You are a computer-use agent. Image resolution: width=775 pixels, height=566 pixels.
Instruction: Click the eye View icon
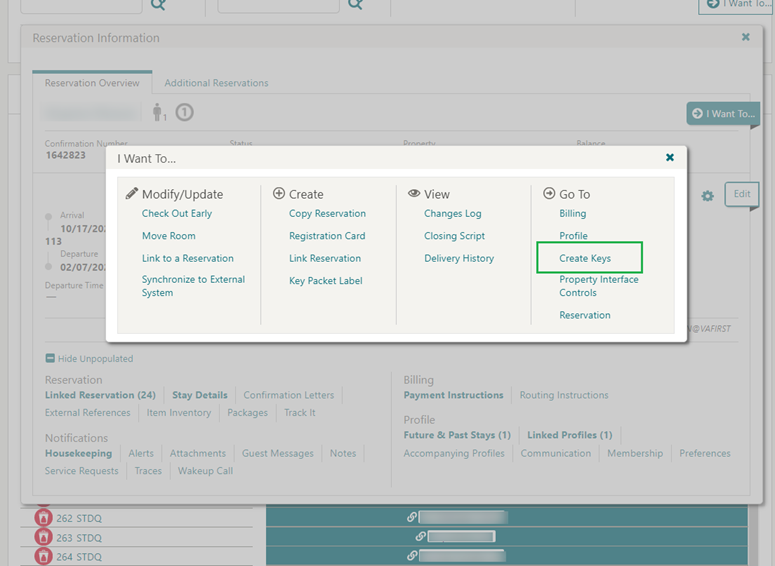414,193
